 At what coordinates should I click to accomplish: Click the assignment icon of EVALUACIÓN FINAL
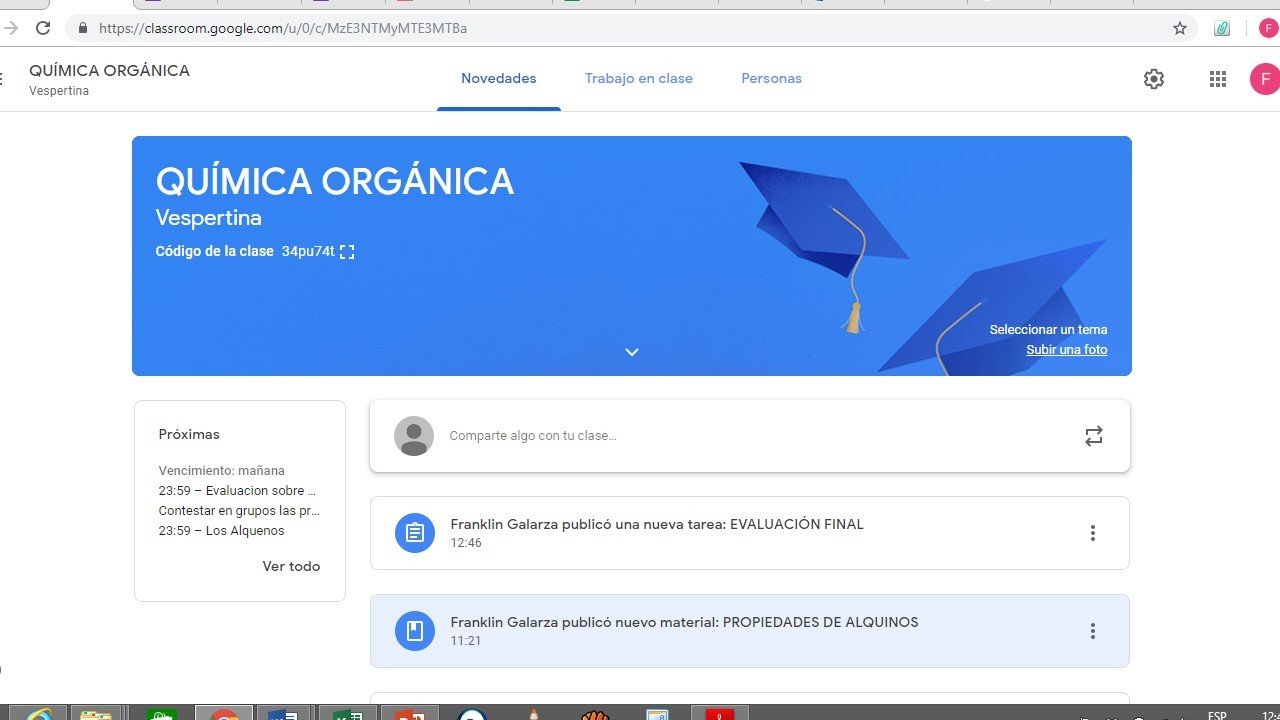(x=415, y=533)
